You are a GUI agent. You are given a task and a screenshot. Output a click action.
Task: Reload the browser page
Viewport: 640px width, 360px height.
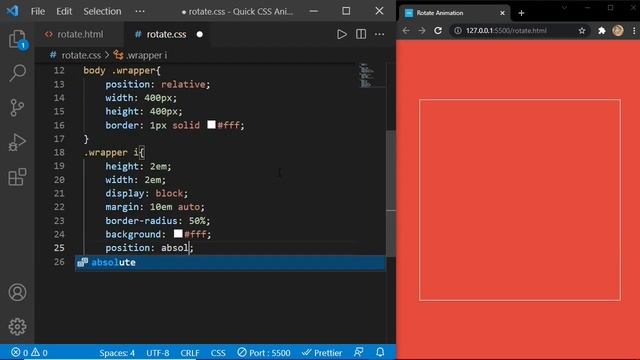pos(438,31)
